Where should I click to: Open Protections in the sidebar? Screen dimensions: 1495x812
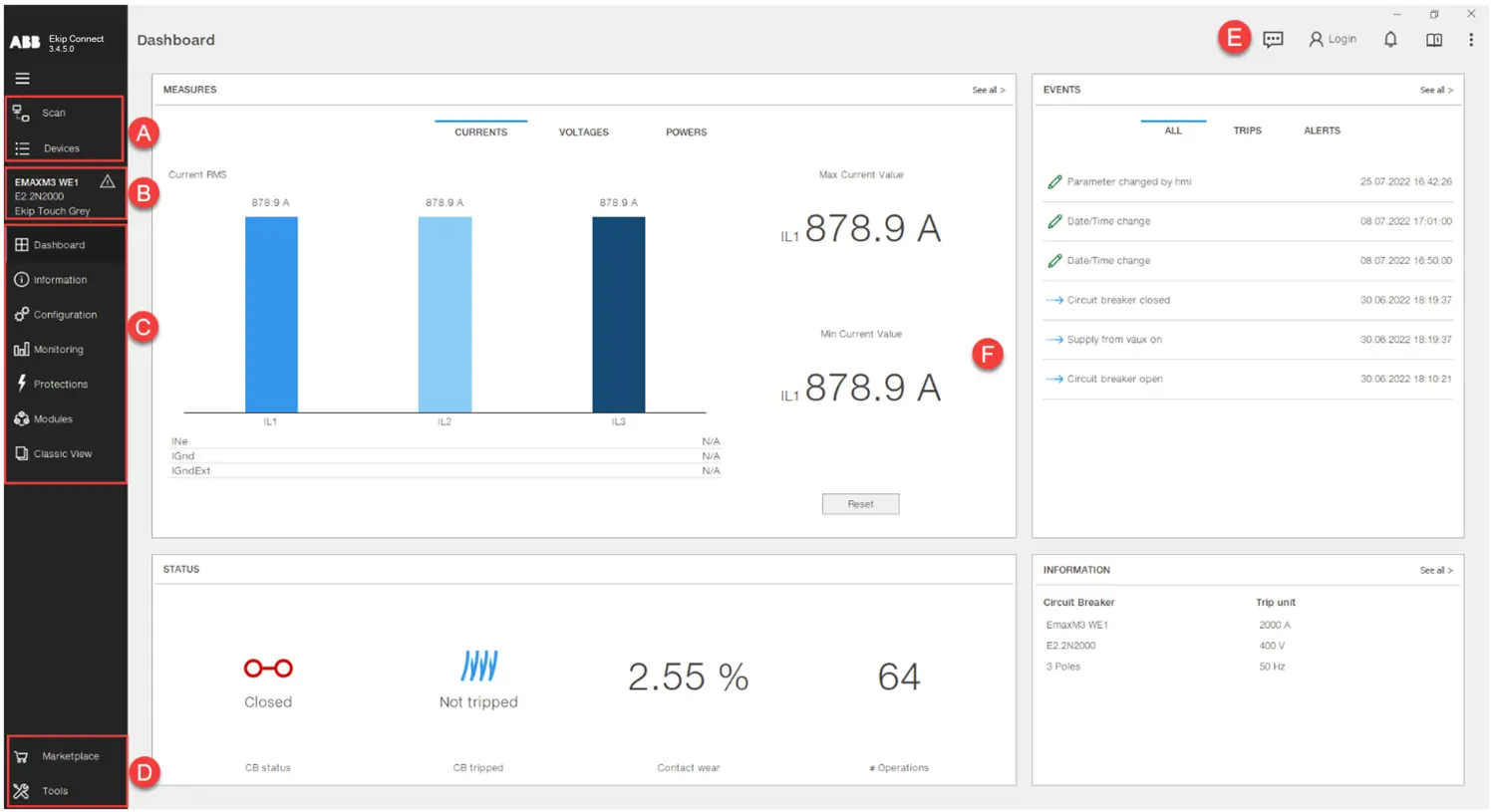[60, 385]
